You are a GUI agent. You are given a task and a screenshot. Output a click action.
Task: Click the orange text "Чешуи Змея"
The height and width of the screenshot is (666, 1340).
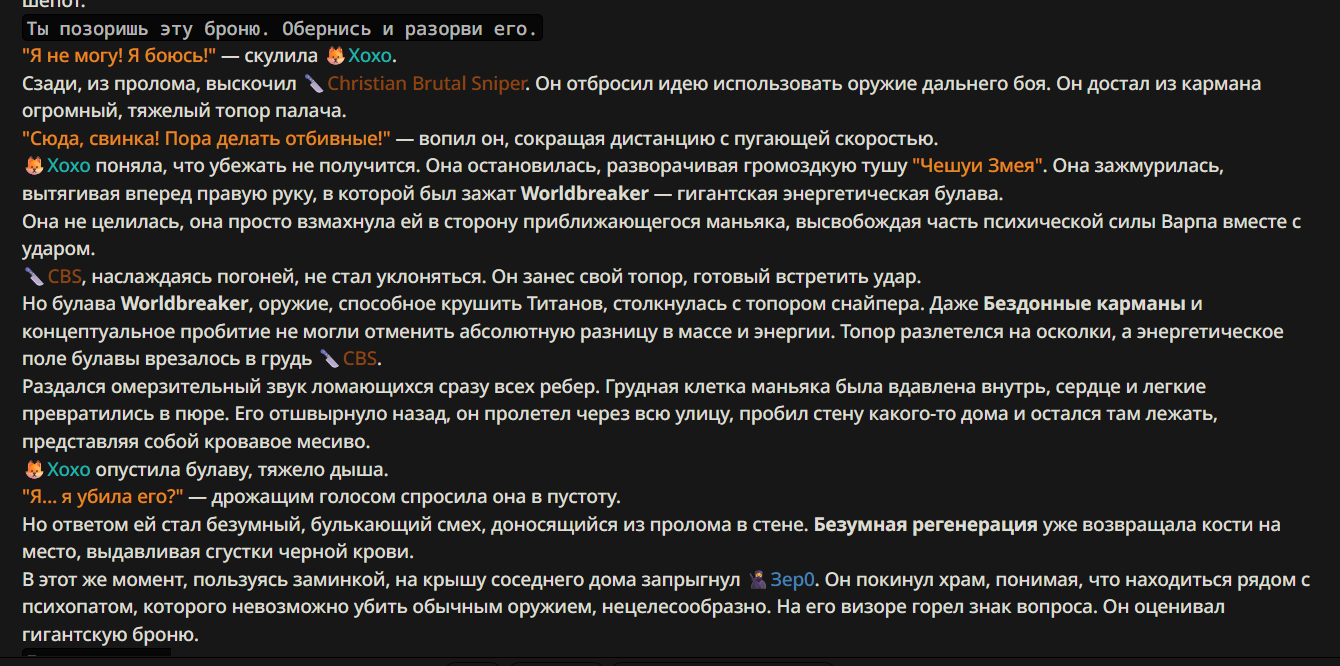tap(979, 165)
